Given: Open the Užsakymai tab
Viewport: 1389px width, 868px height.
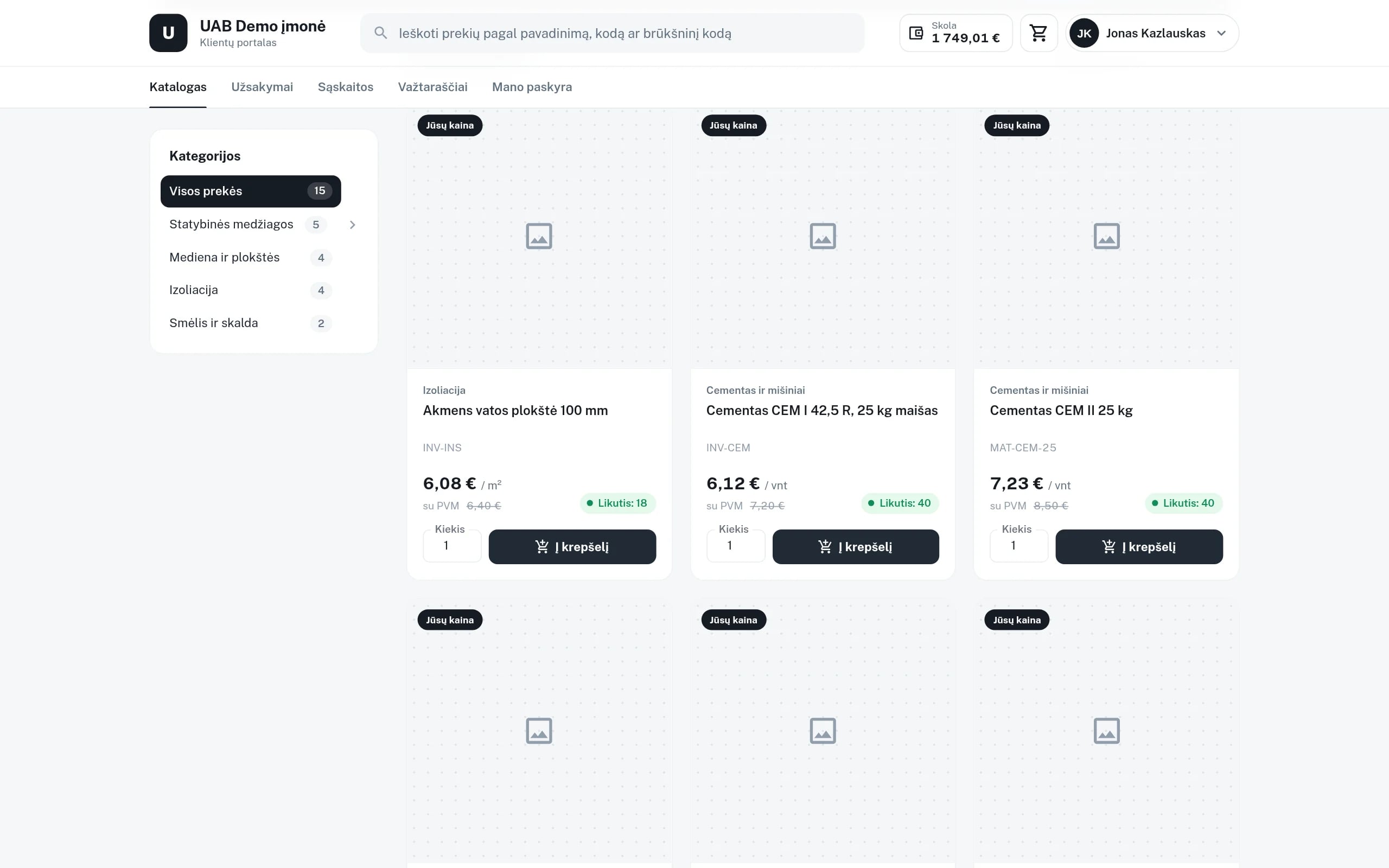Looking at the screenshot, I should click(262, 87).
